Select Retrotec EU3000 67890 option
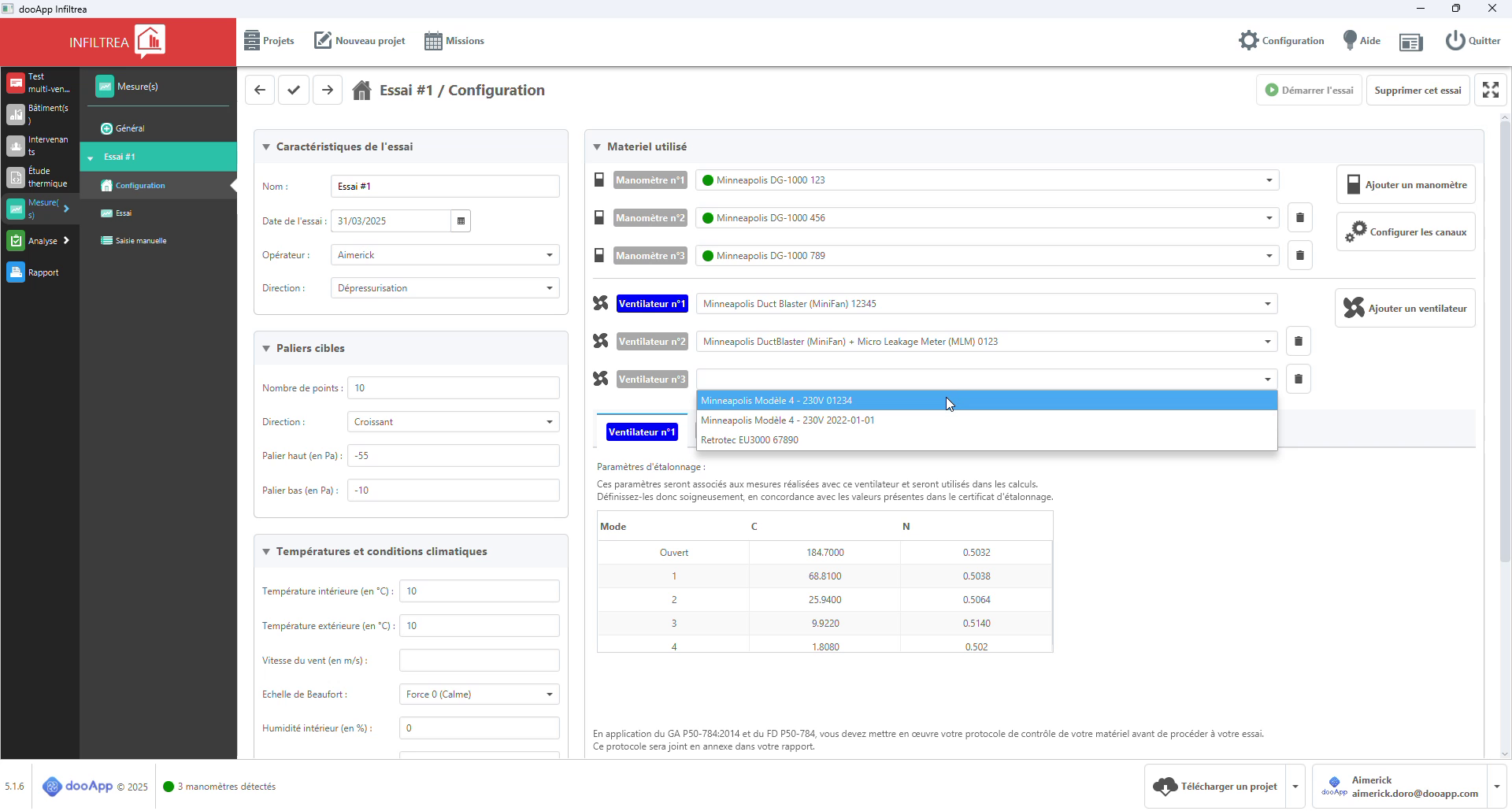 point(987,440)
